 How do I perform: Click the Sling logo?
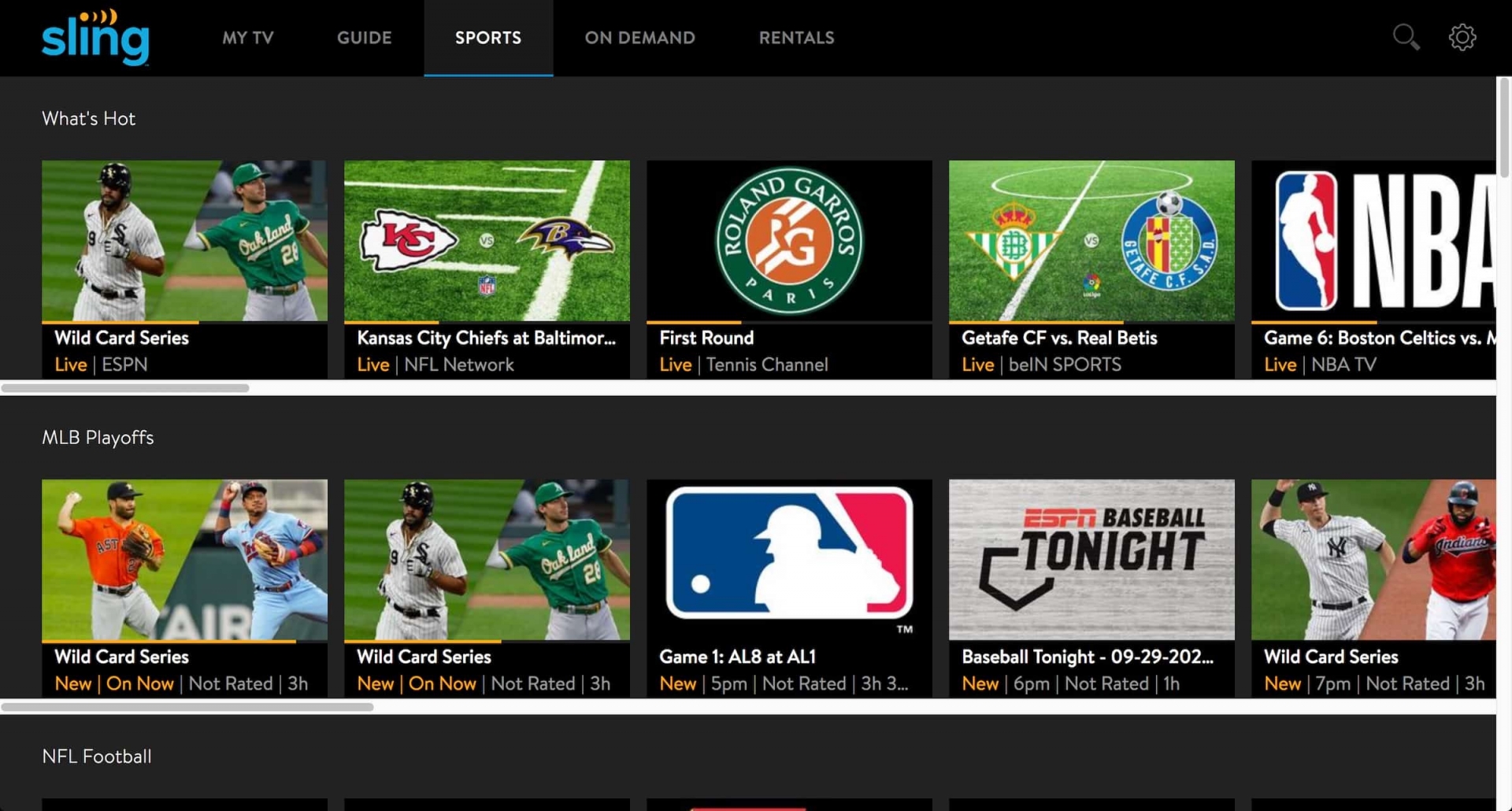[x=95, y=37]
